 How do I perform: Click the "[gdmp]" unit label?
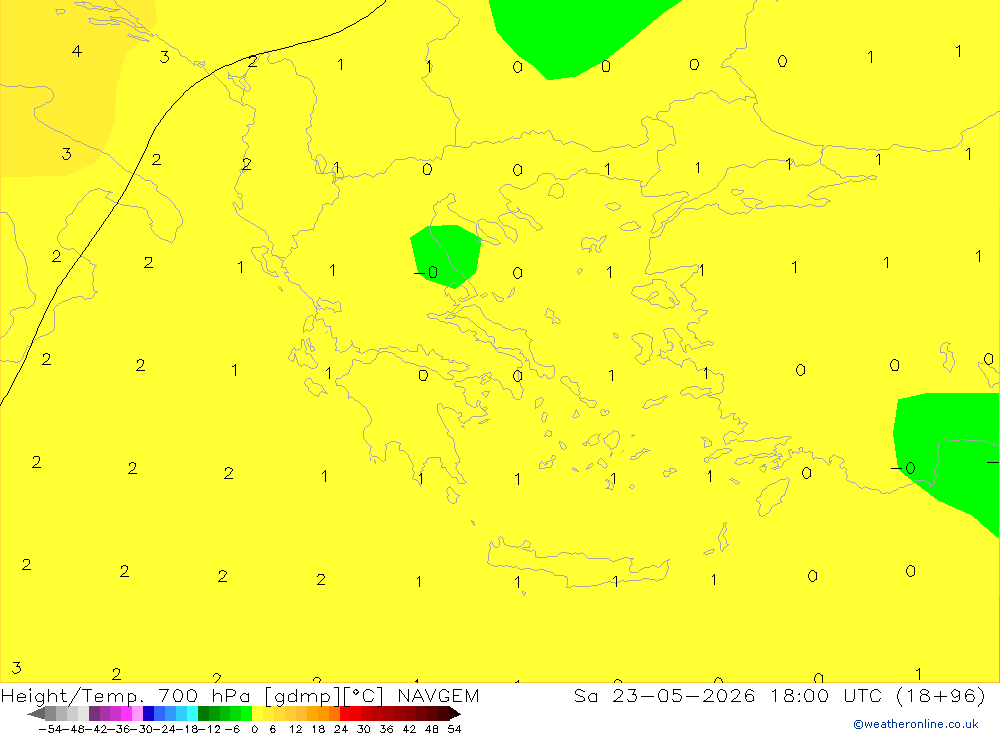tap(302, 696)
